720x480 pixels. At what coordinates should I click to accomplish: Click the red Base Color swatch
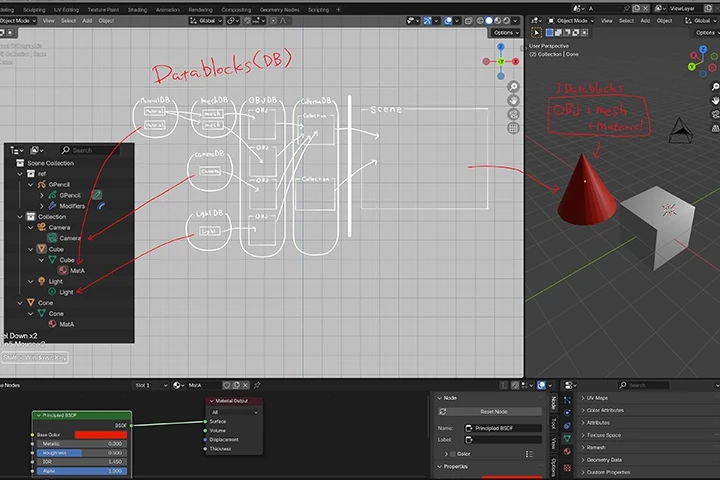click(x=100, y=434)
